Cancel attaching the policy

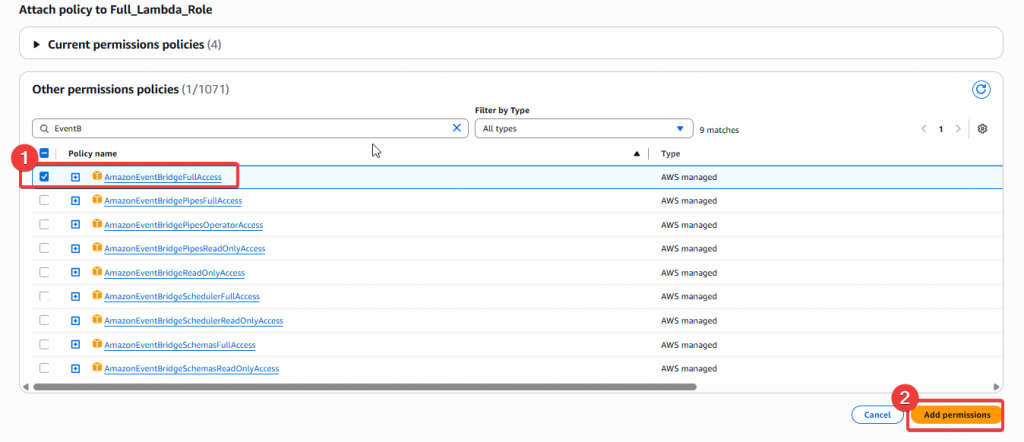click(x=877, y=415)
